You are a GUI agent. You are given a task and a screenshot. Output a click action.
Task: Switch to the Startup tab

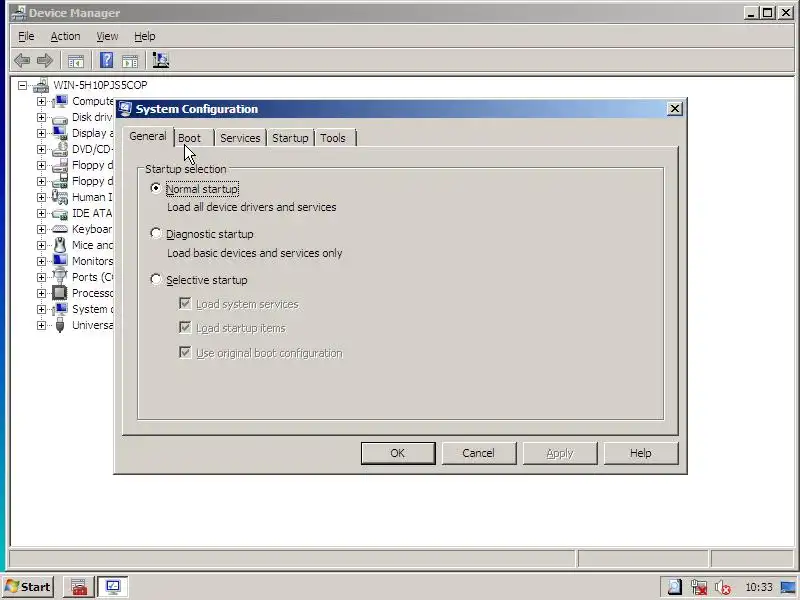[290, 138]
